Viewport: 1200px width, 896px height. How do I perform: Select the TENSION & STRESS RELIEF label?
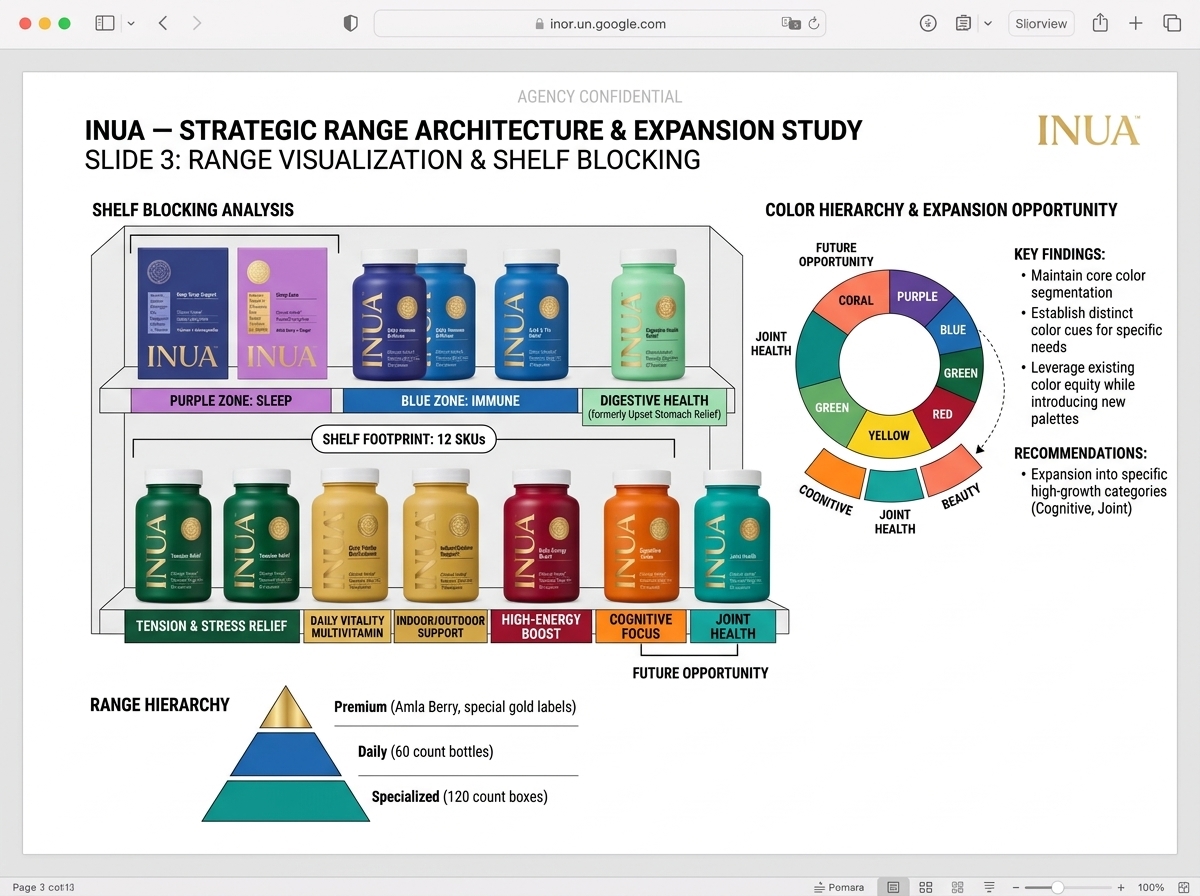(211, 626)
